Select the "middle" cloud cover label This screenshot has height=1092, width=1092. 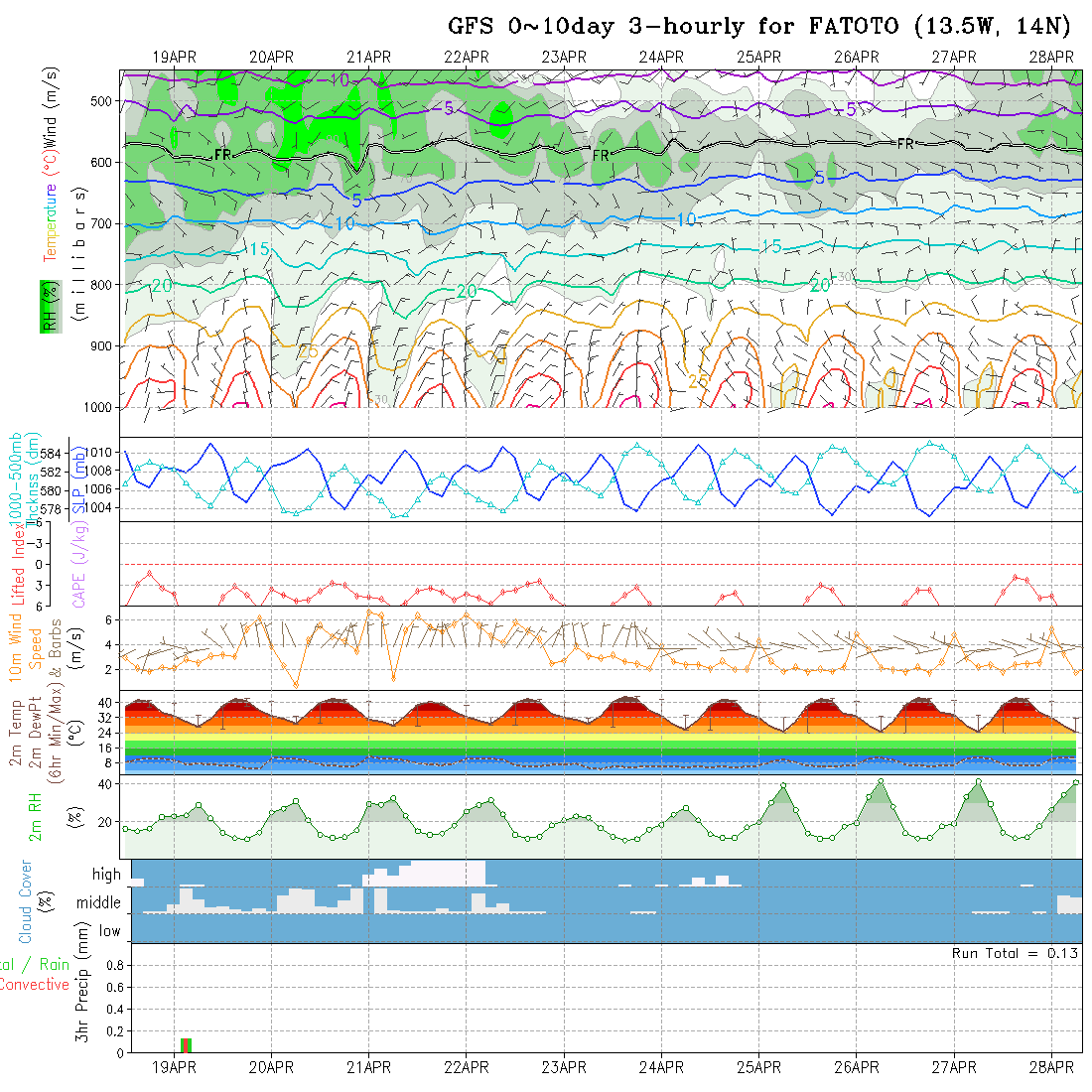click(98, 903)
